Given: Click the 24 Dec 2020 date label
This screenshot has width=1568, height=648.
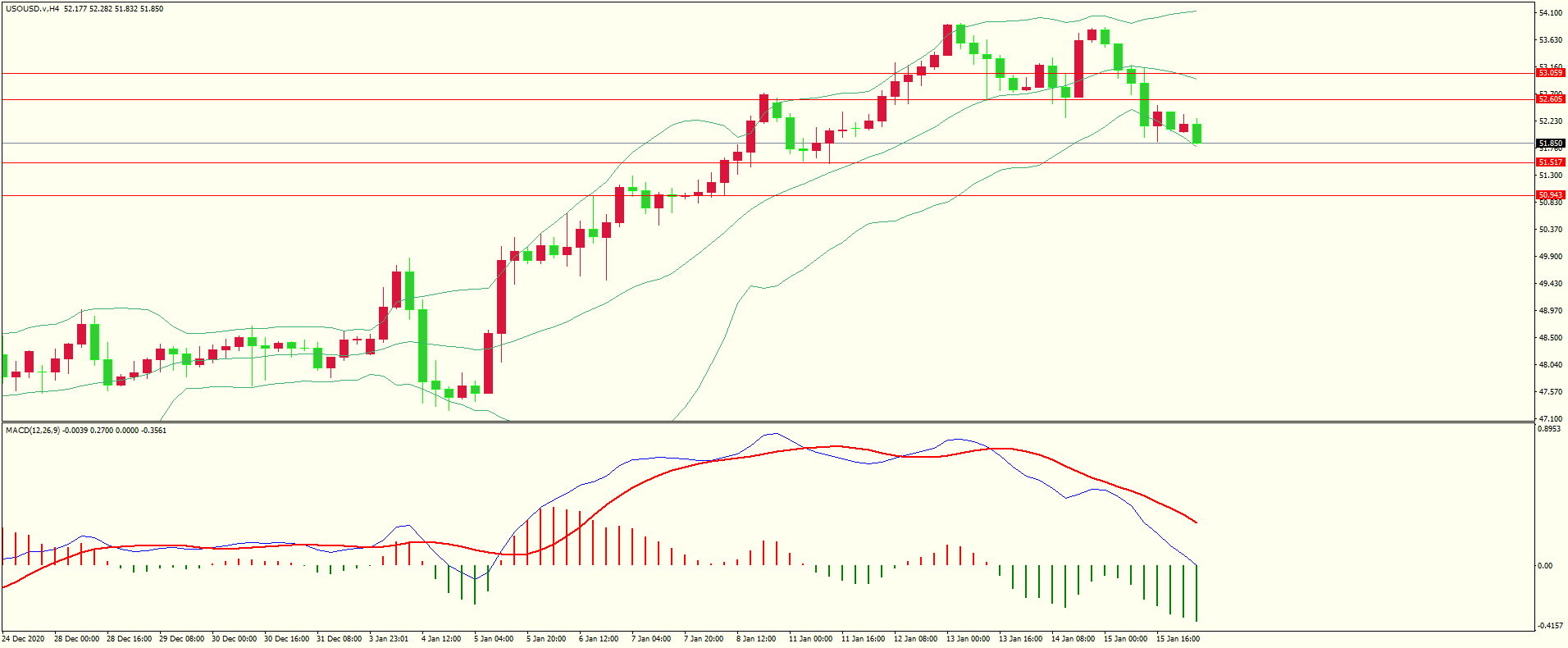Looking at the screenshot, I should pyautogui.click(x=24, y=639).
